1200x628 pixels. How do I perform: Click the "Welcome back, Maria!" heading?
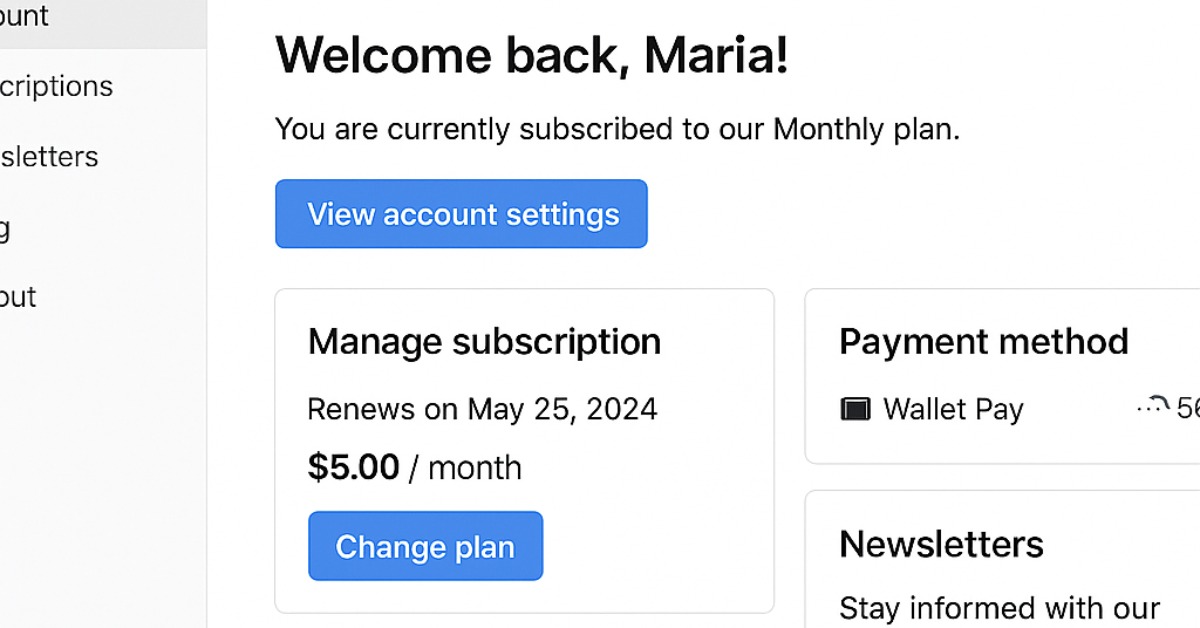pos(531,55)
